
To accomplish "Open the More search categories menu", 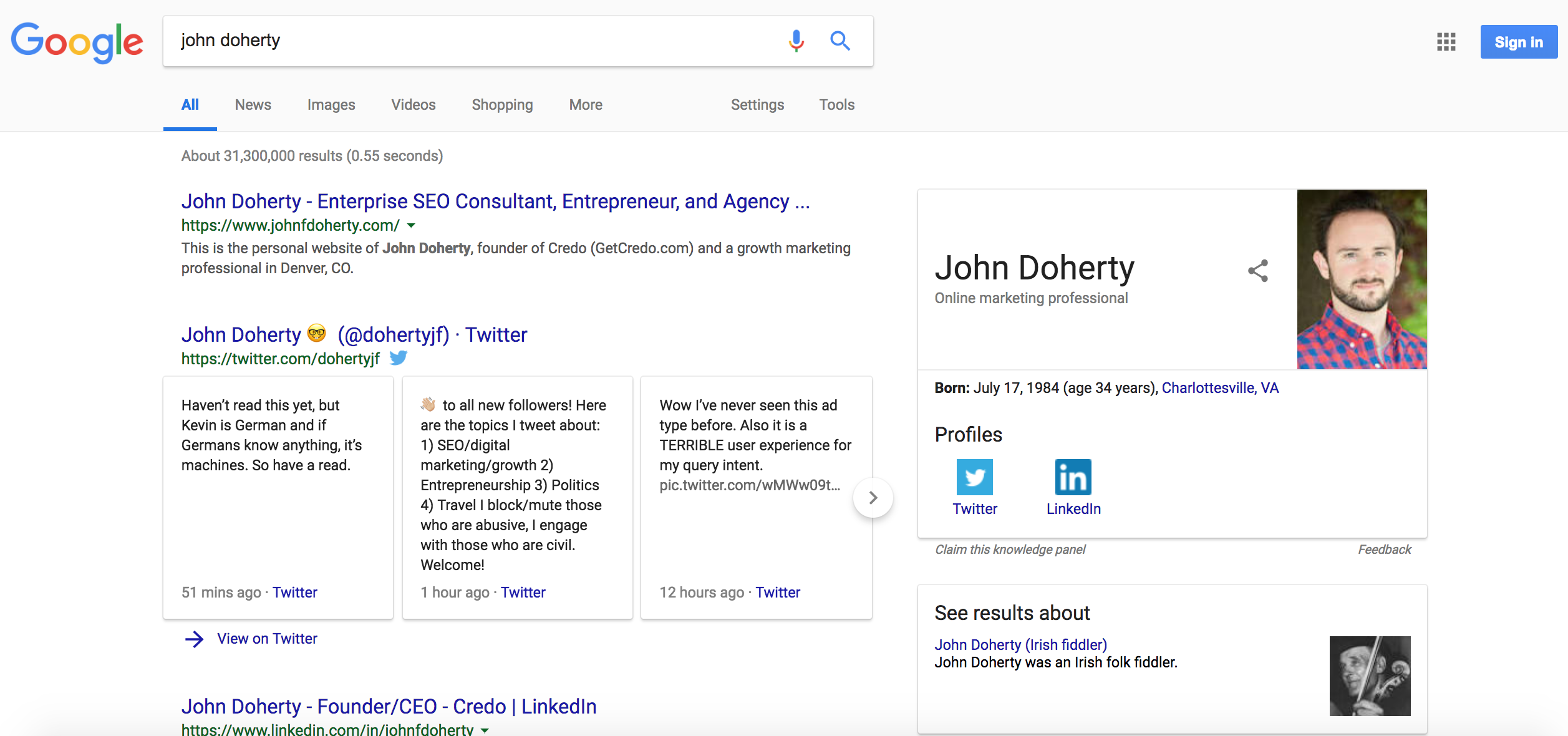I will [585, 105].
